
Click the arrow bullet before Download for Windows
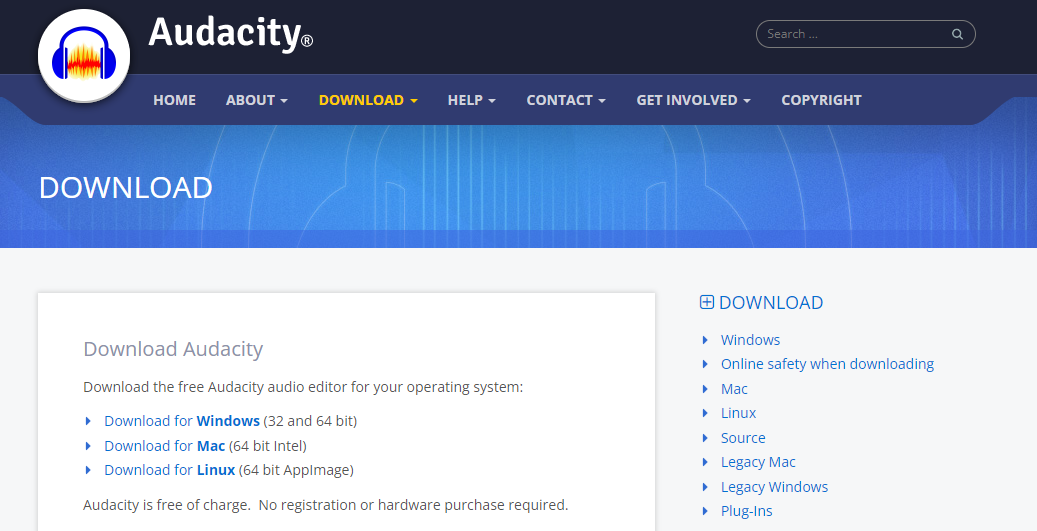coord(88,421)
